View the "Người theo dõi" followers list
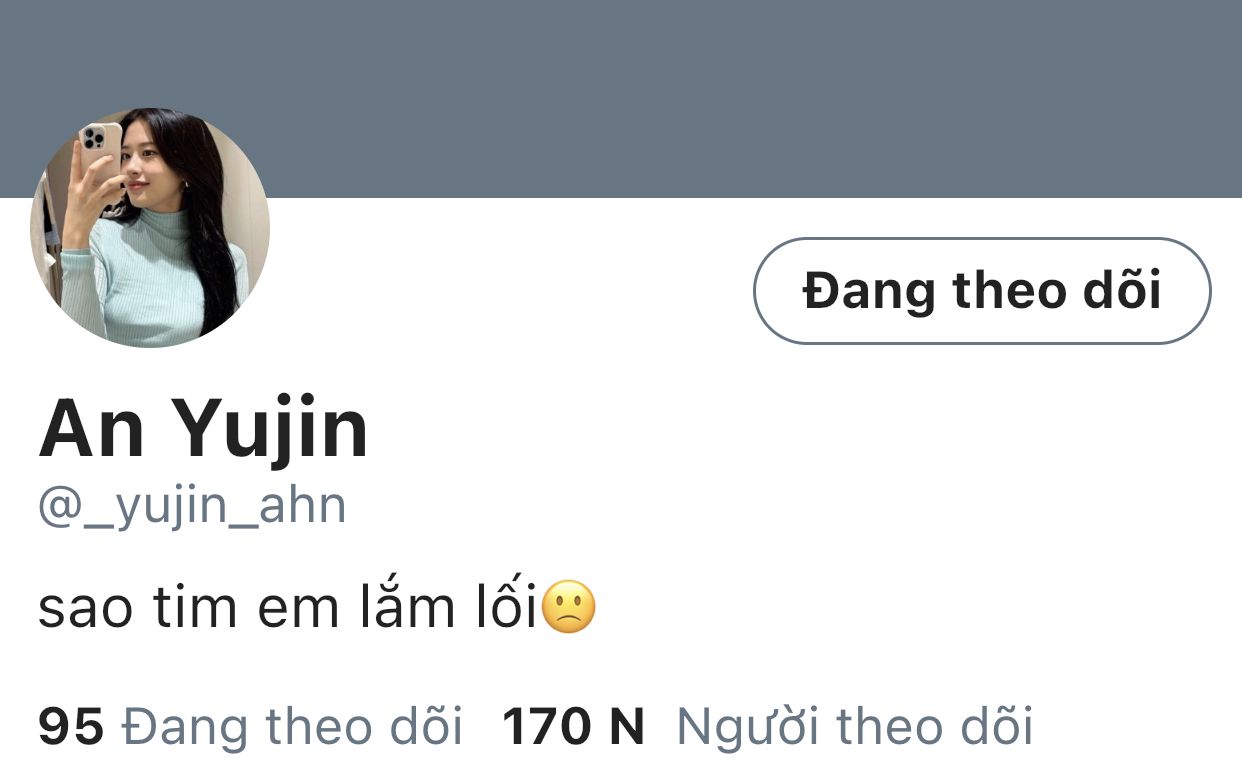1242x765 pixels. (854, 726)
